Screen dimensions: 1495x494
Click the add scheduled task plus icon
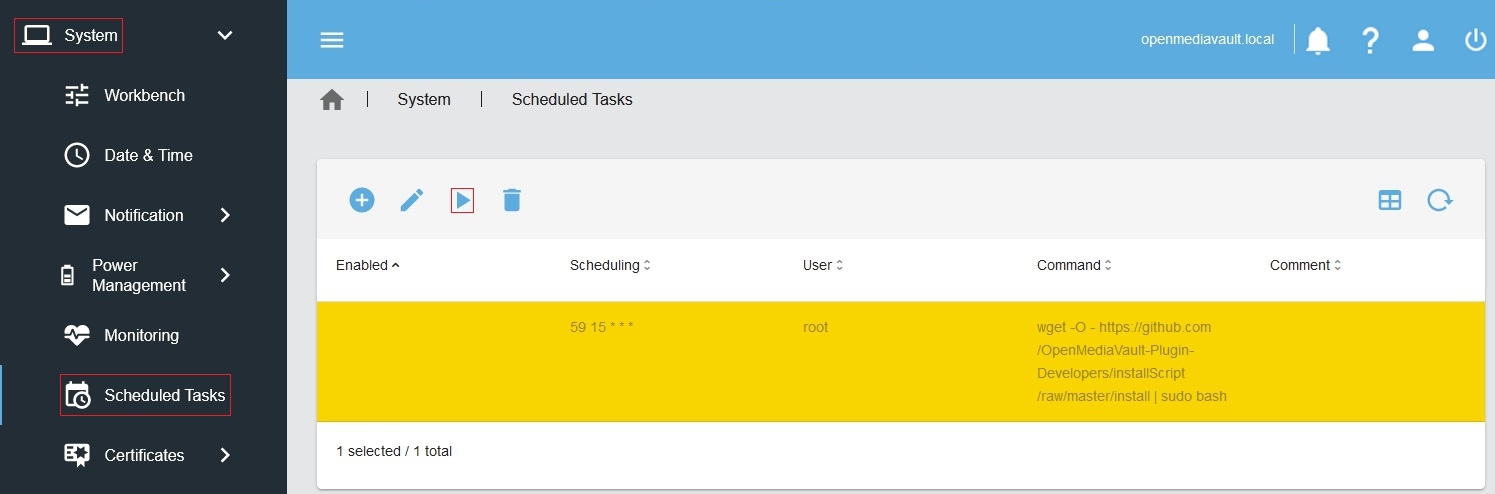click(361, 200)
